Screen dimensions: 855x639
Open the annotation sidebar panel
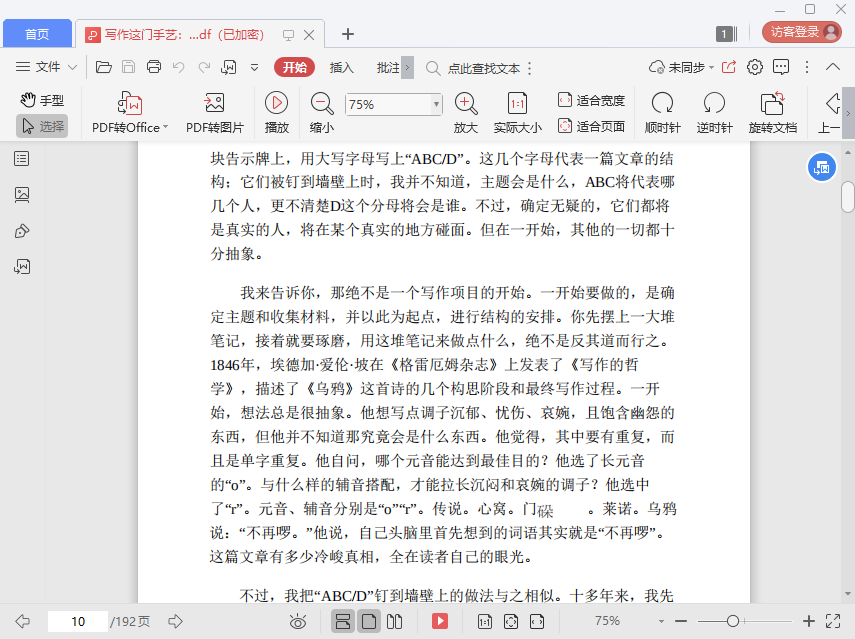coord(22,231)
